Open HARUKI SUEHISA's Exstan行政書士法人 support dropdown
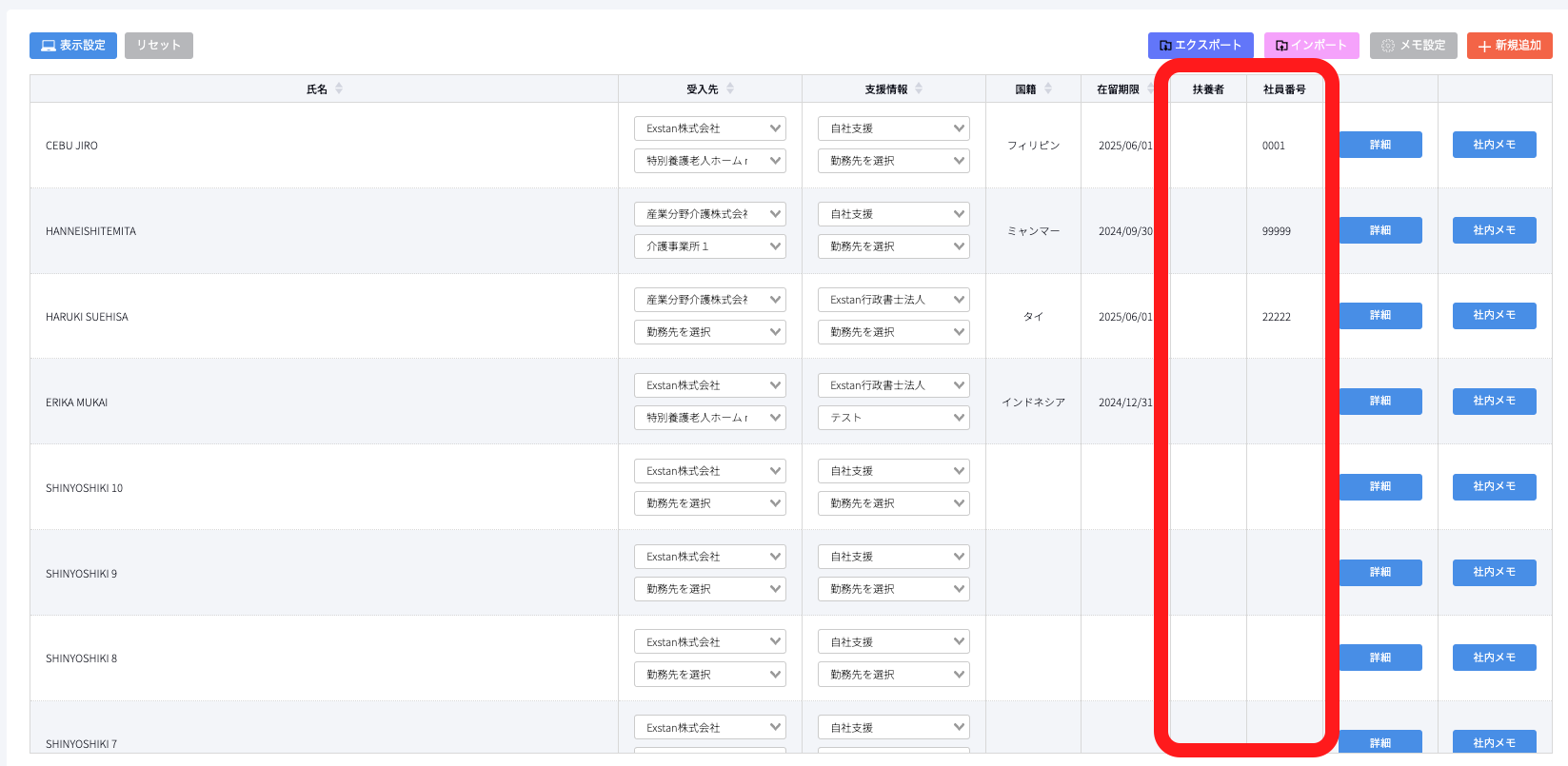This screenshot has width=1568, height=766. click(x=893, y=300)
